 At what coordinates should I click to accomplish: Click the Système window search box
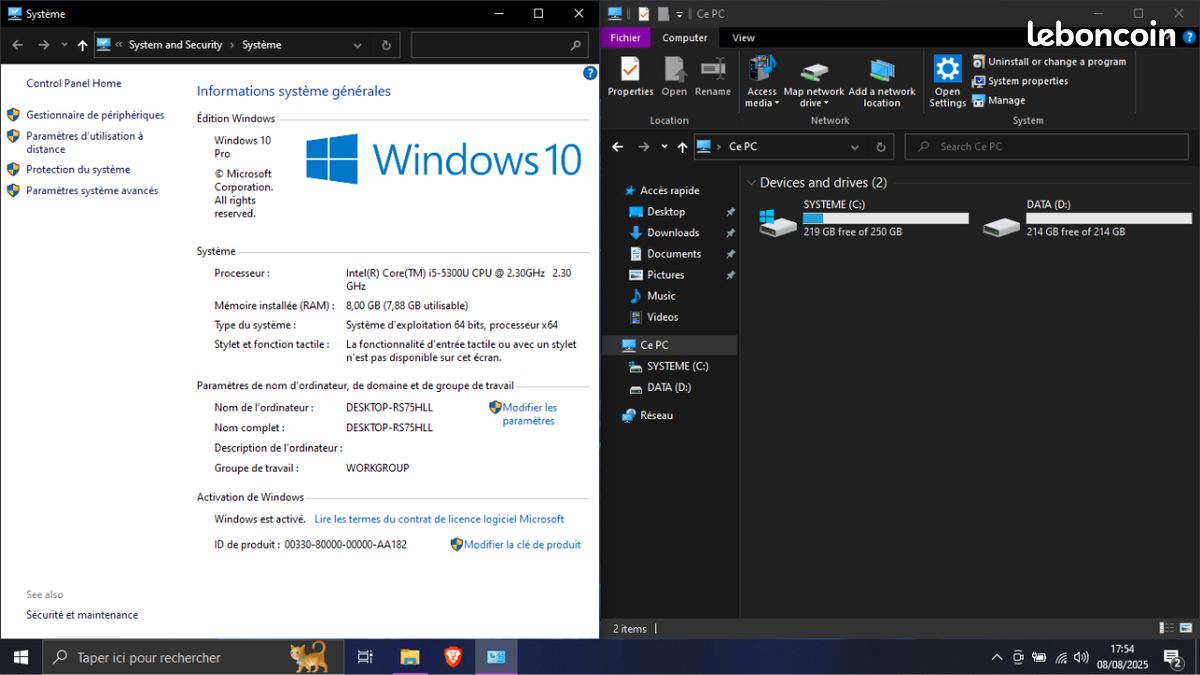pos(499,45)
